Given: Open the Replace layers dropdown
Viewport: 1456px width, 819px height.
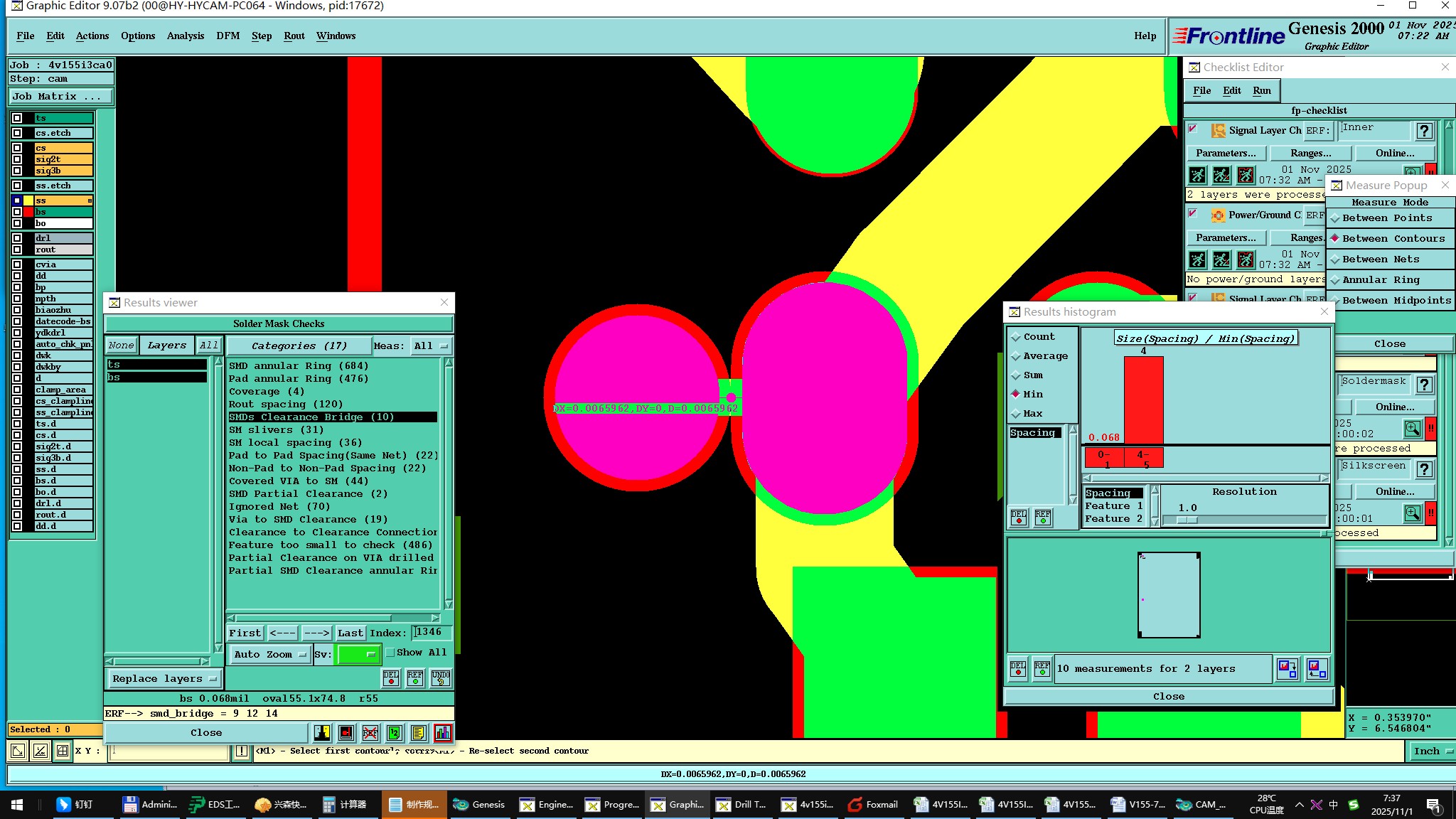Looking at the screenshot, I should click(164, 678).
